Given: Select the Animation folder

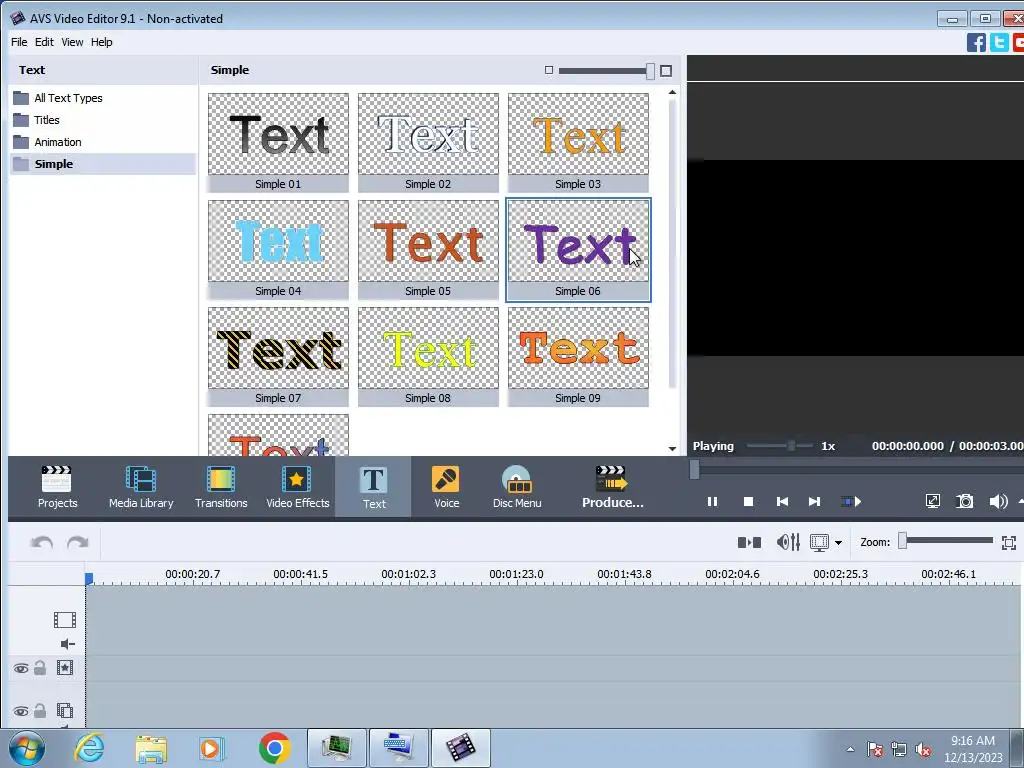Looking at the screenshot, I should (103, 142).
